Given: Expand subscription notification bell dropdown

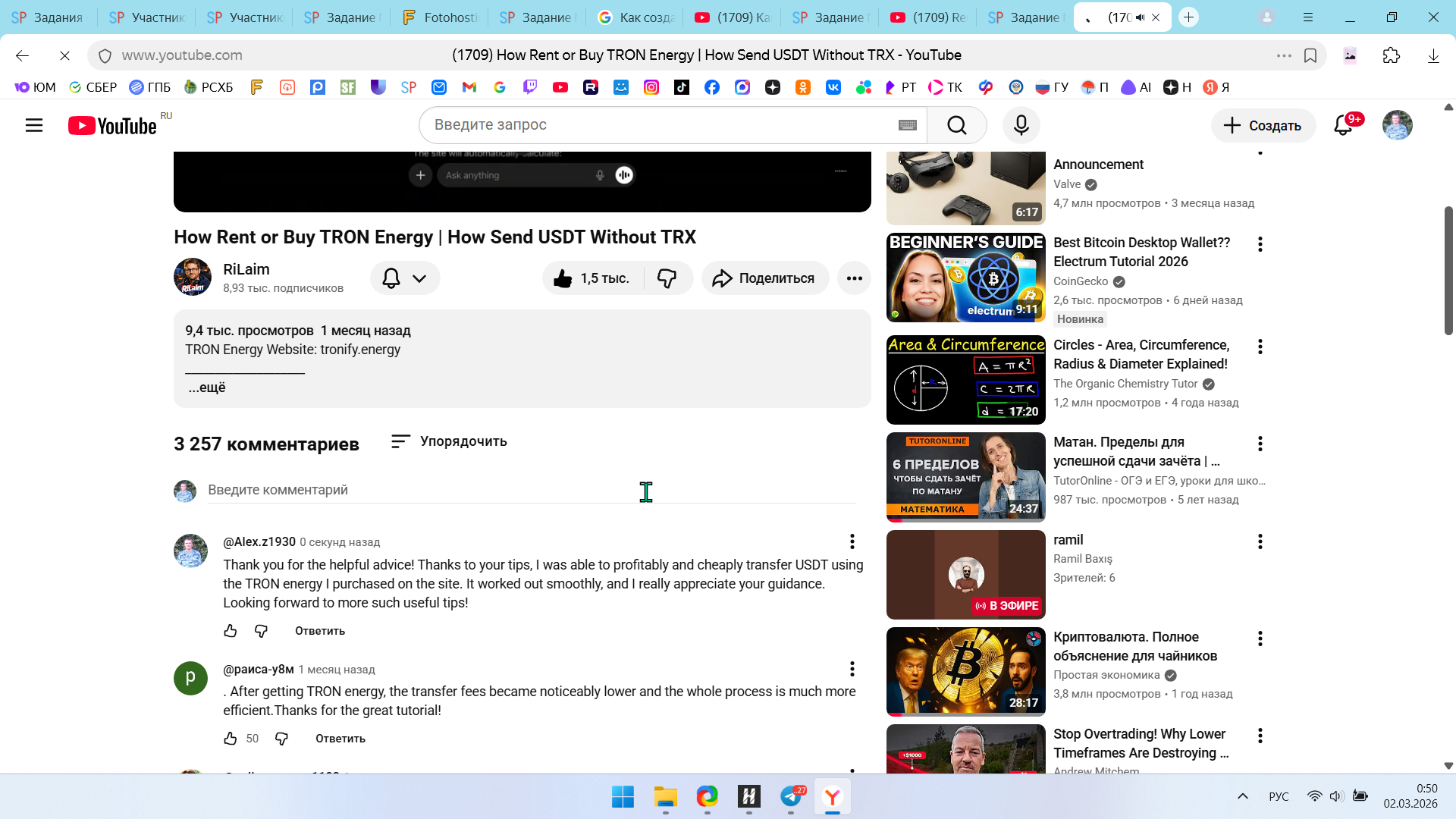Looking at the screenshot, I should point(405,278).
